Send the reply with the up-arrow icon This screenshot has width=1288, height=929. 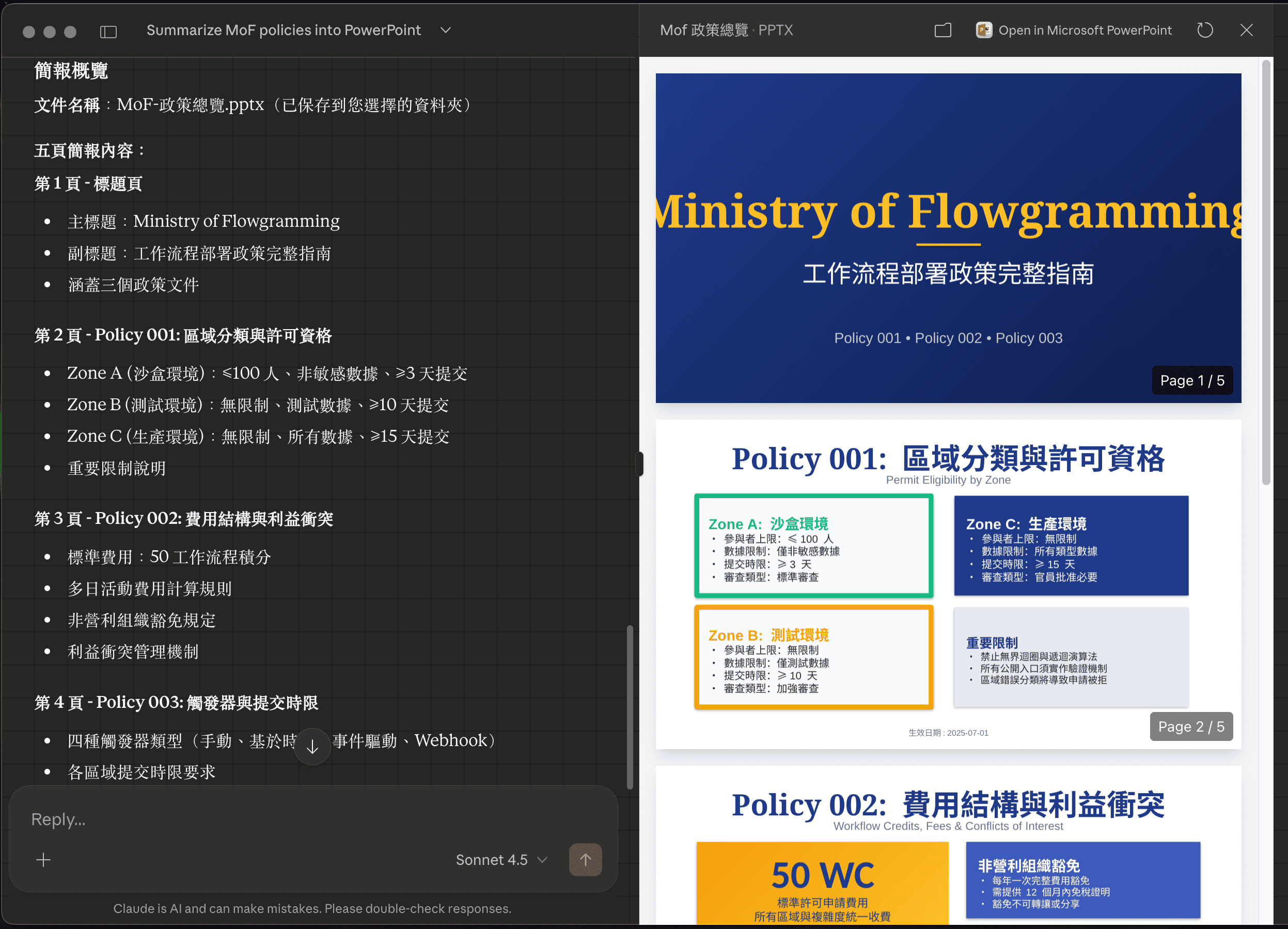click(586, 860)
